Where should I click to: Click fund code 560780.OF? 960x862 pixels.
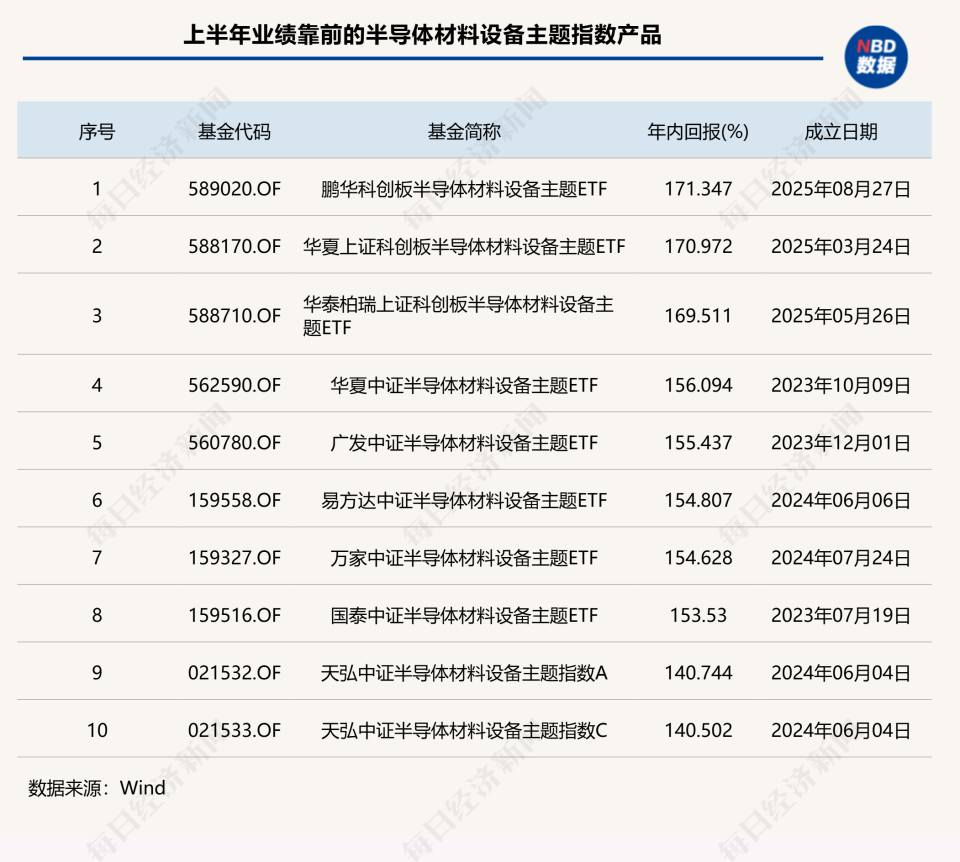coord(234,443)
